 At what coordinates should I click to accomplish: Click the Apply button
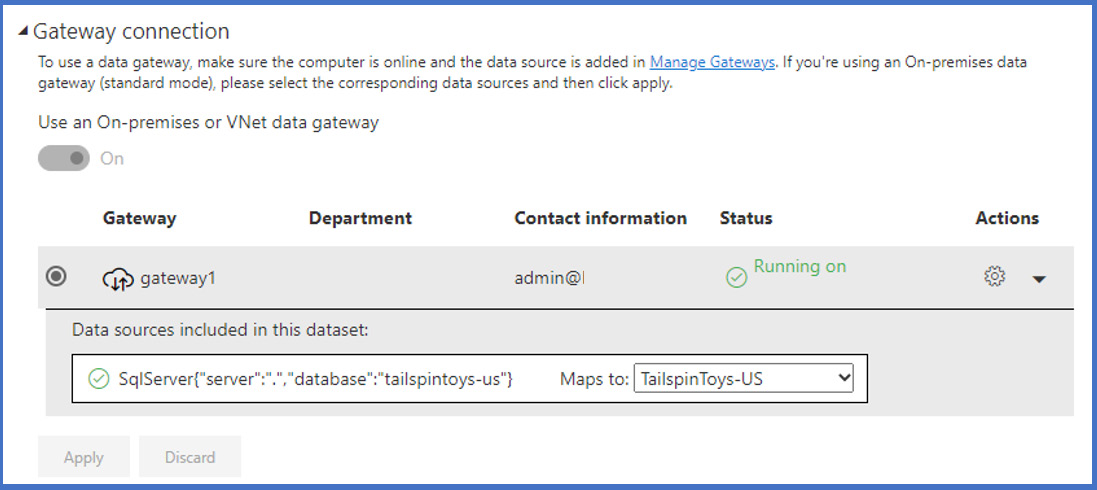[x=84, y=457]
